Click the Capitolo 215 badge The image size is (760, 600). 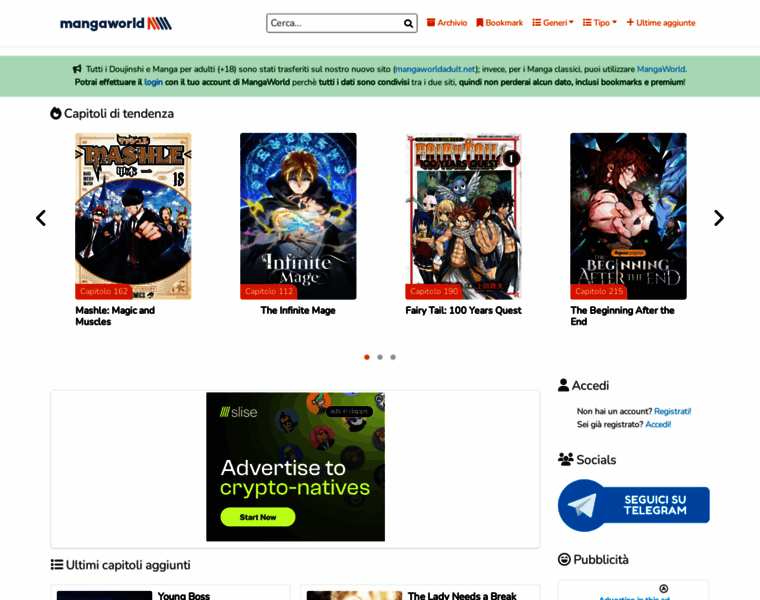coord(599,291)
